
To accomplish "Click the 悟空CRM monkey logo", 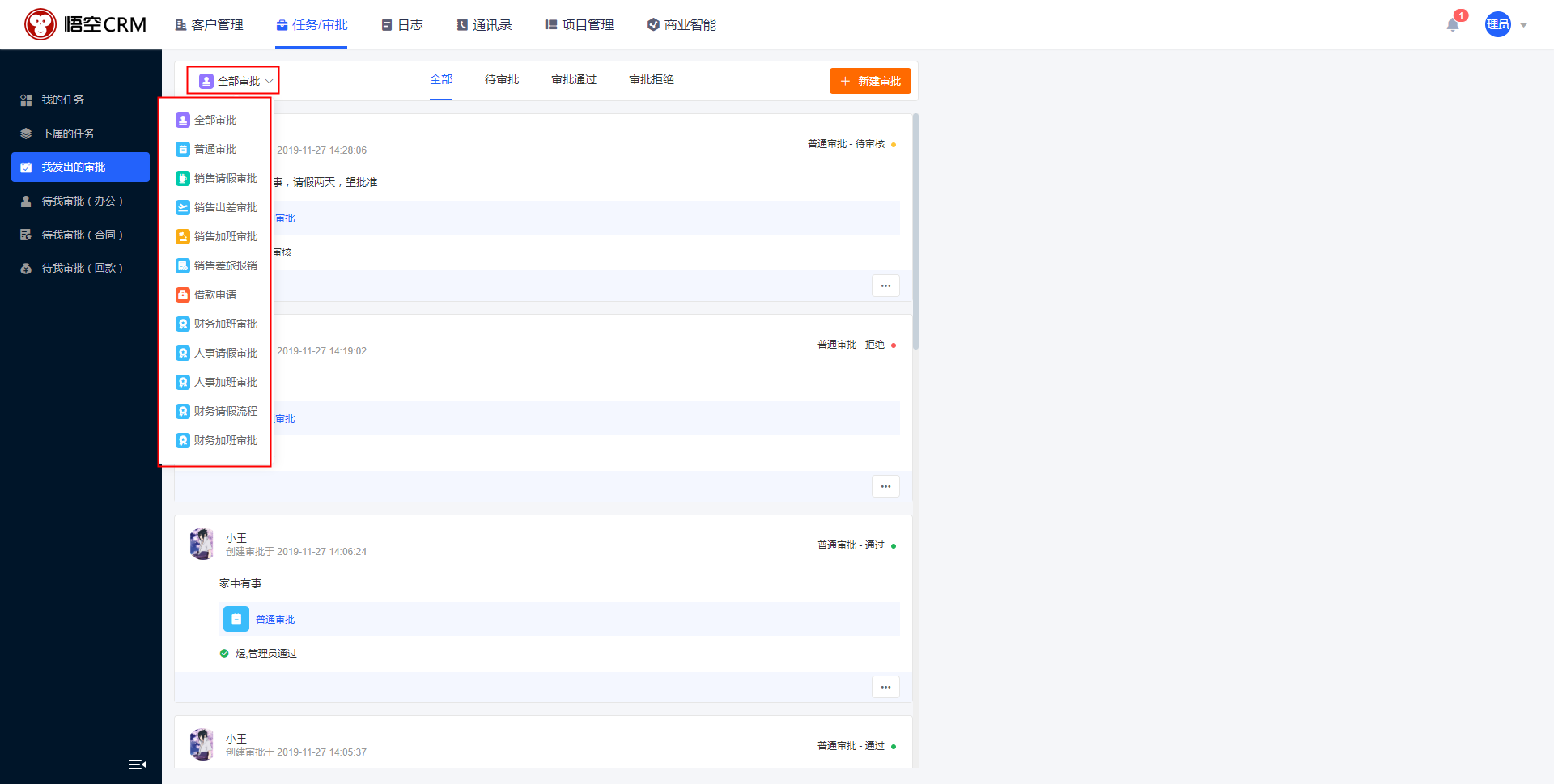I will (40, 24).
